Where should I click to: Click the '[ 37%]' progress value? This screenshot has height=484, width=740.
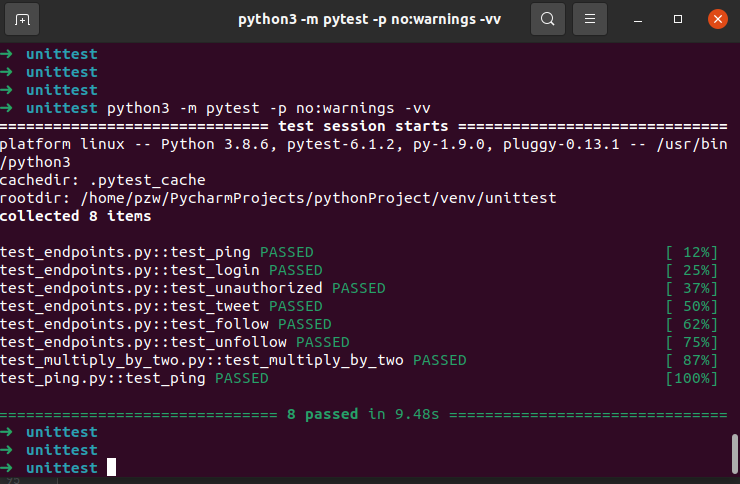tap(691, 288)
